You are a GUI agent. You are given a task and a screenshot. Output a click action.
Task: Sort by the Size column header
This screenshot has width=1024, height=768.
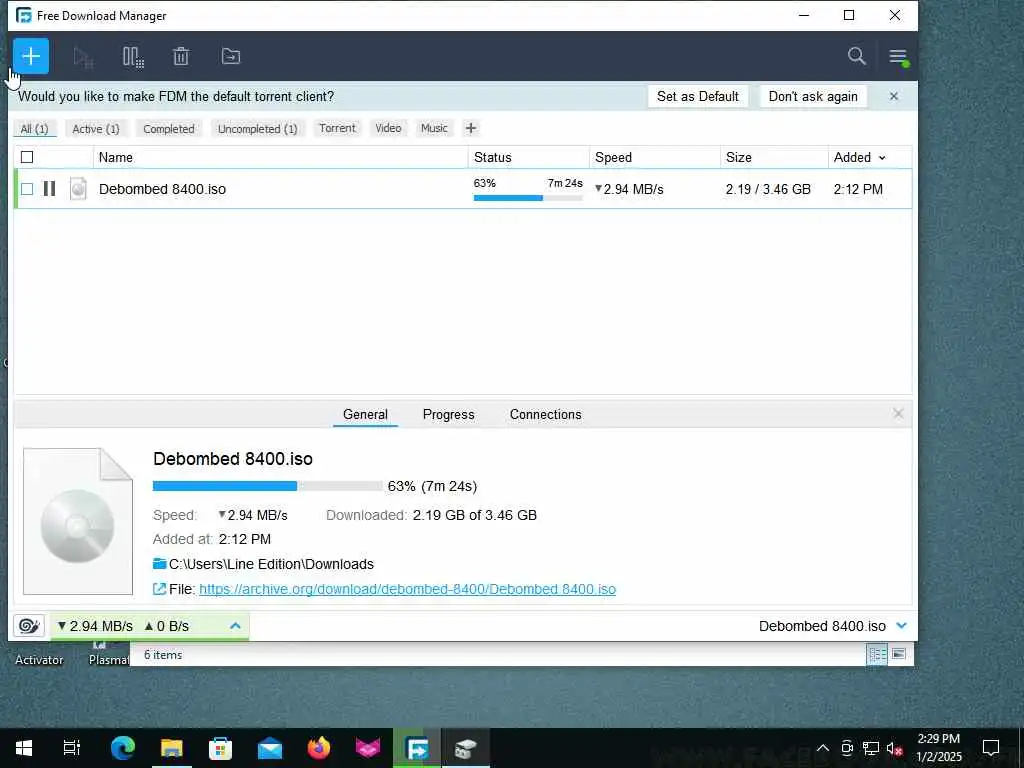click(x=775, y=157)
